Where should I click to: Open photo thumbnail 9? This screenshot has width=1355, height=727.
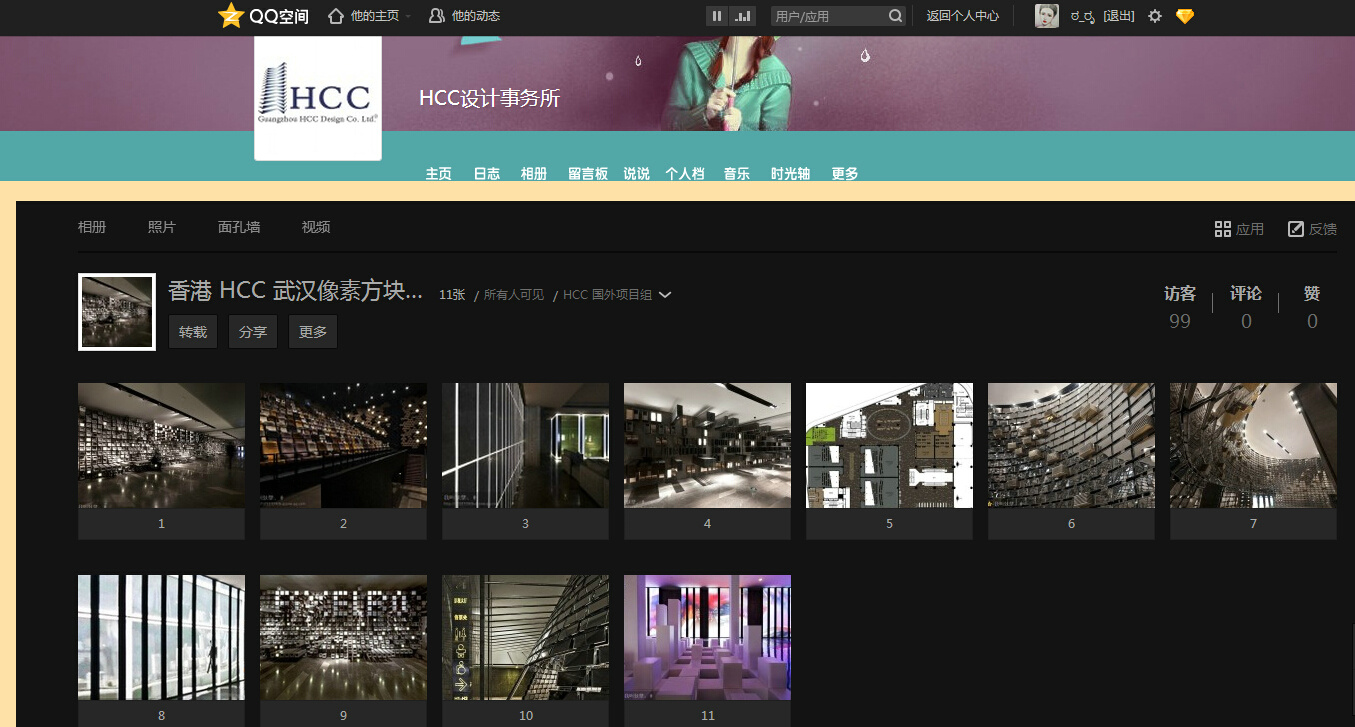tap(343, 637)
